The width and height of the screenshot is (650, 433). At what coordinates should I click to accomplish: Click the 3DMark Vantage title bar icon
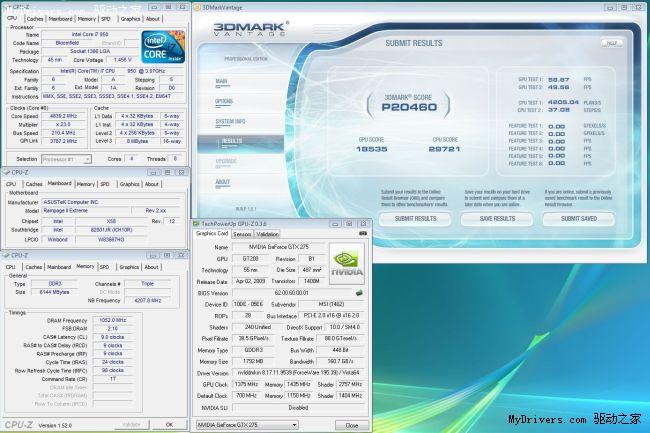pyautogui.click(x=198, y=7)
